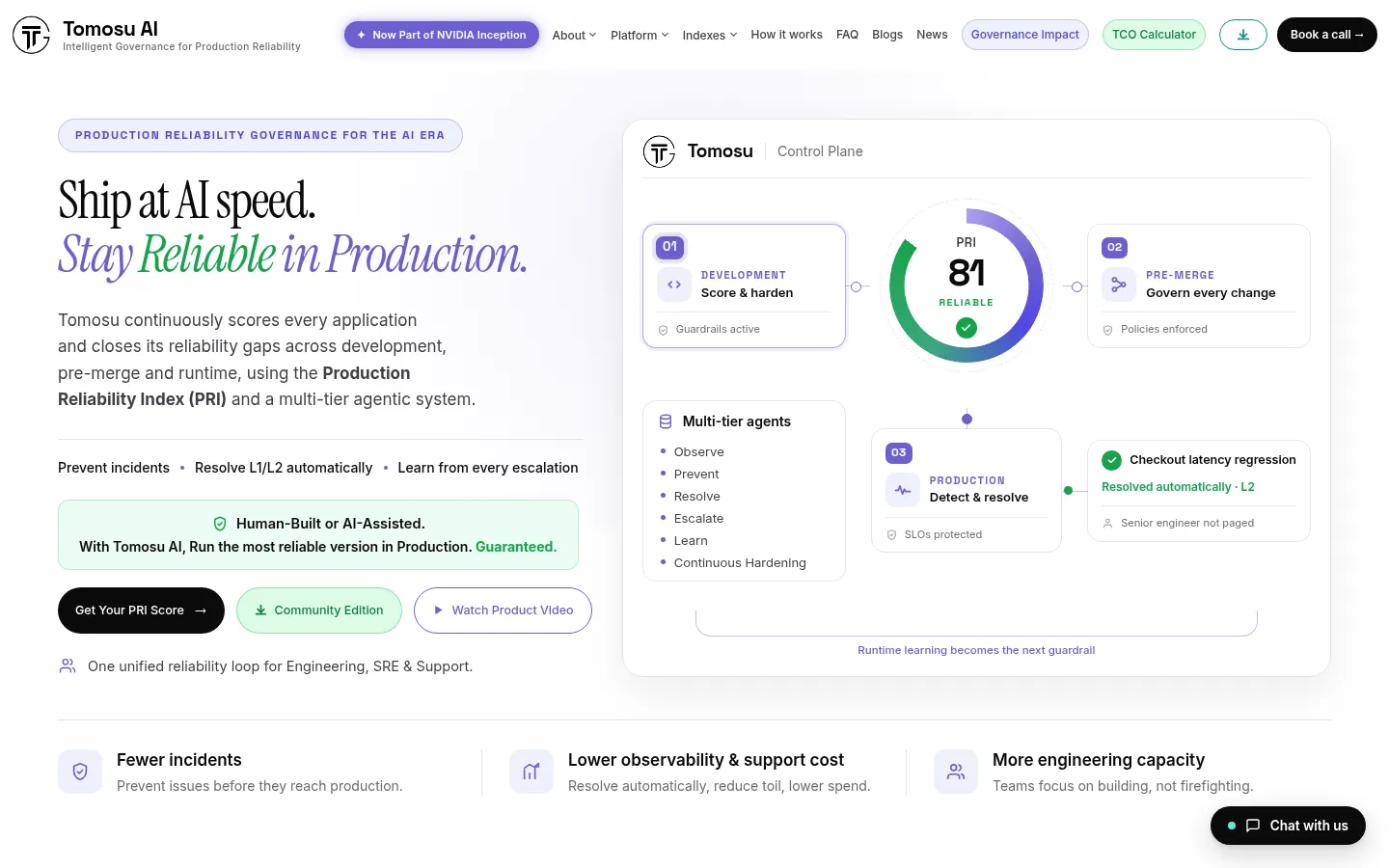Open the Platform dropdown menu
This screenshot has height=868, width=1389.
tap(640, 35)
